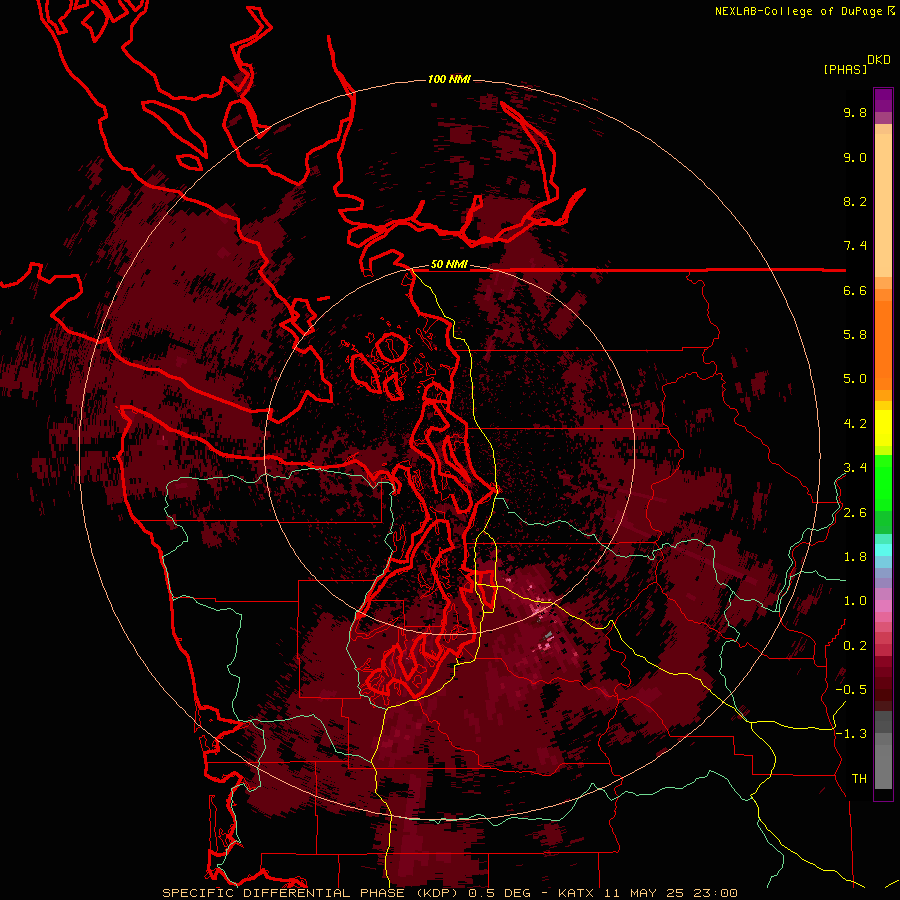
Task: Click the 11 MAY 25 23:00 timestamp
Action: tap(670, 893)
